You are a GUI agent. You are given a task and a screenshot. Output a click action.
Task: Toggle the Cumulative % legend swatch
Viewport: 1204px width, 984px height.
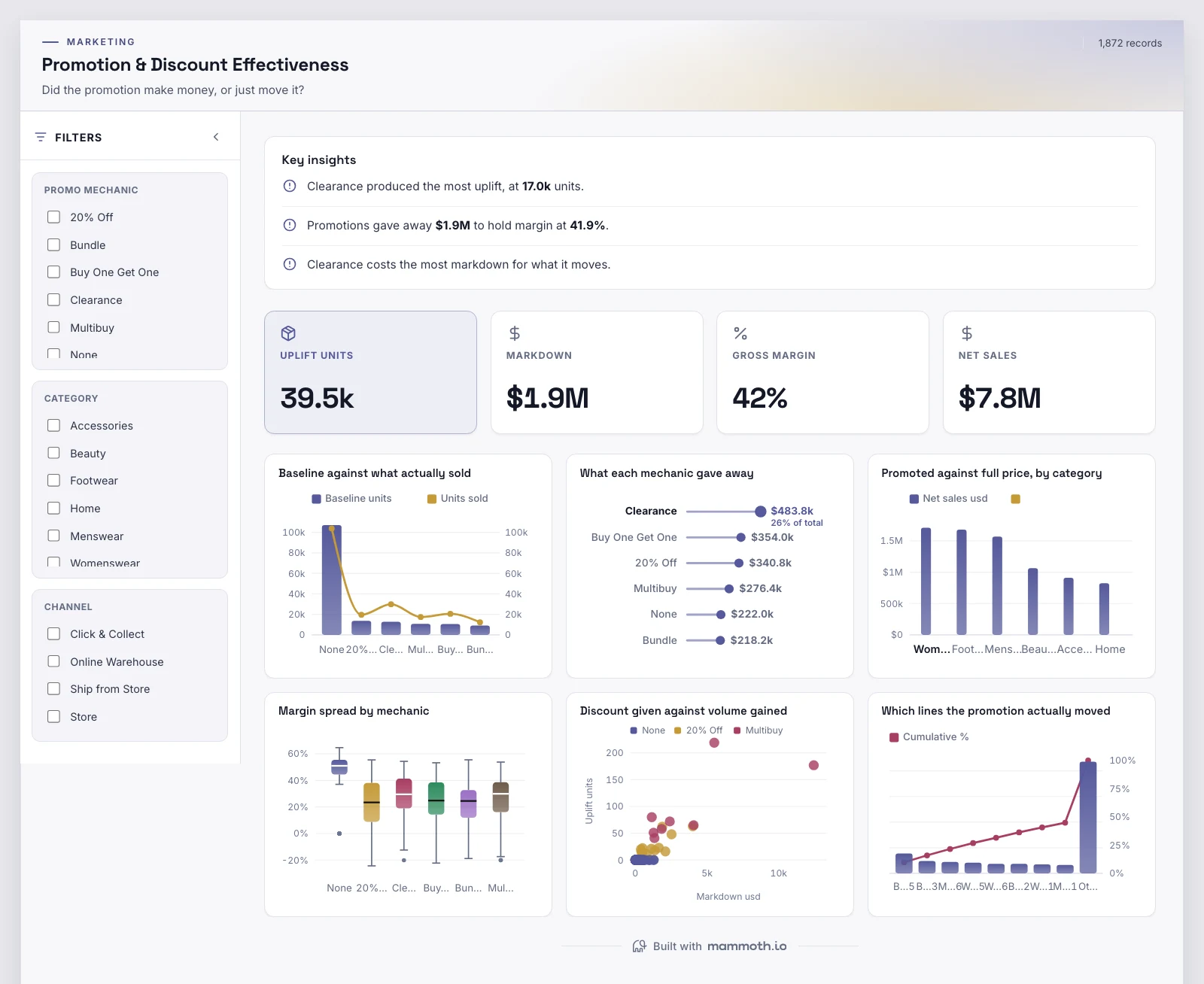pos(894,737)
